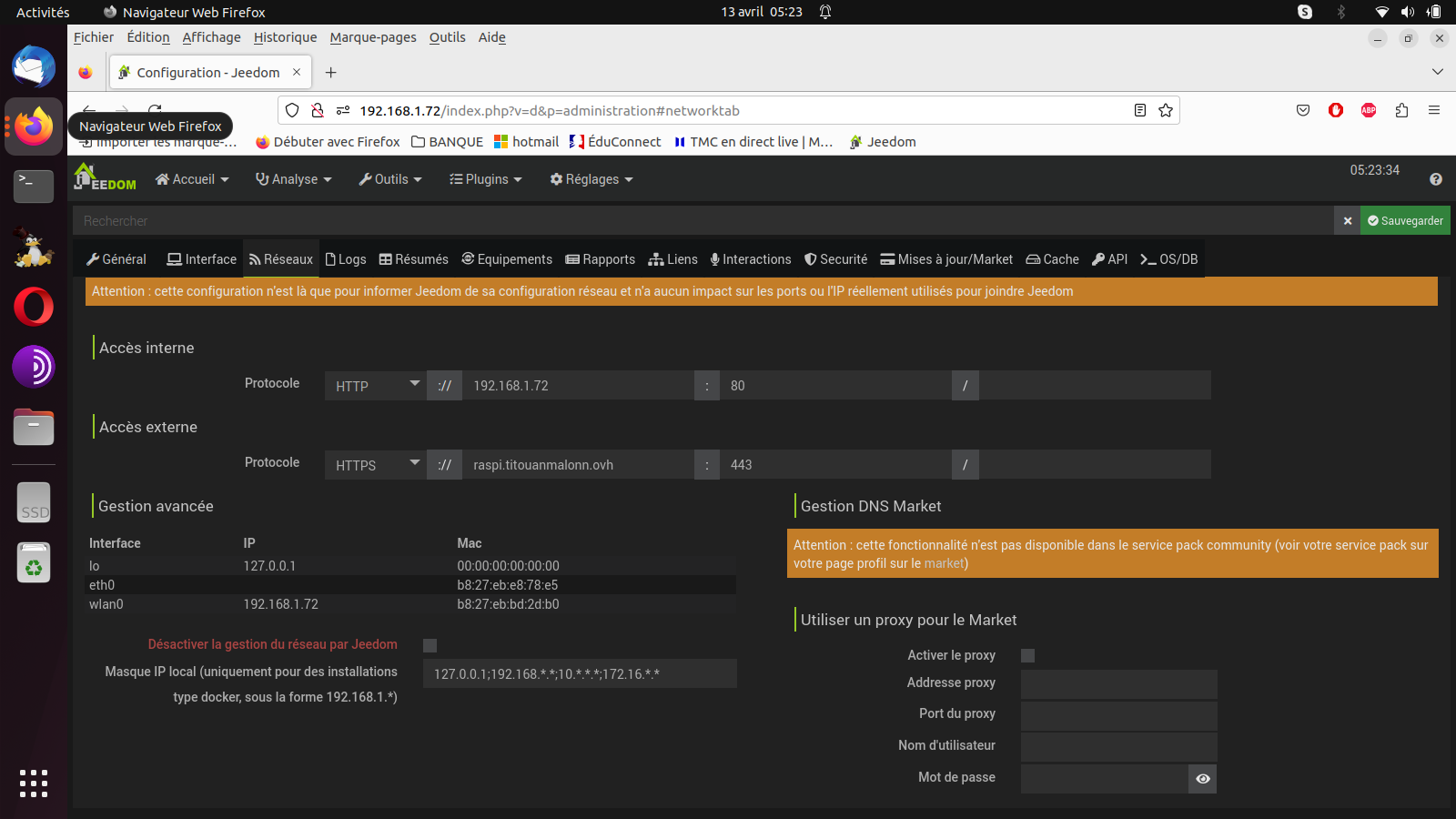This screenshot has height=819, width=1456.
Task: Check the Activer le proxy checkbox
Action: click(x=1027, y=656)
